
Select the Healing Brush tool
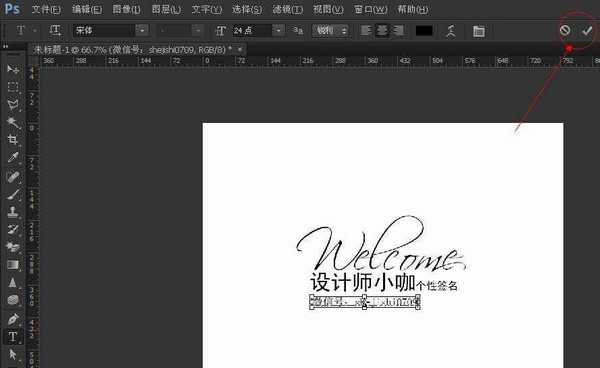[13, 177]
